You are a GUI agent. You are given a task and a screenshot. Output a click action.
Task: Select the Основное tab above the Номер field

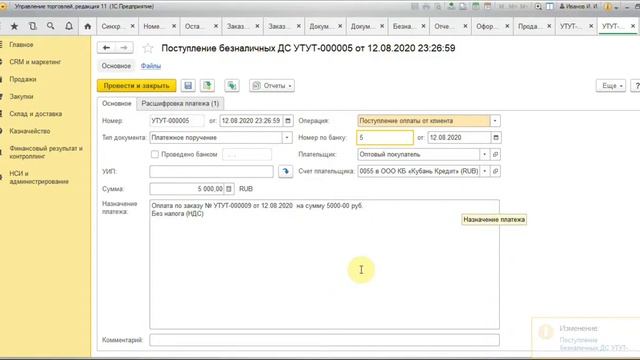(117, 104)
